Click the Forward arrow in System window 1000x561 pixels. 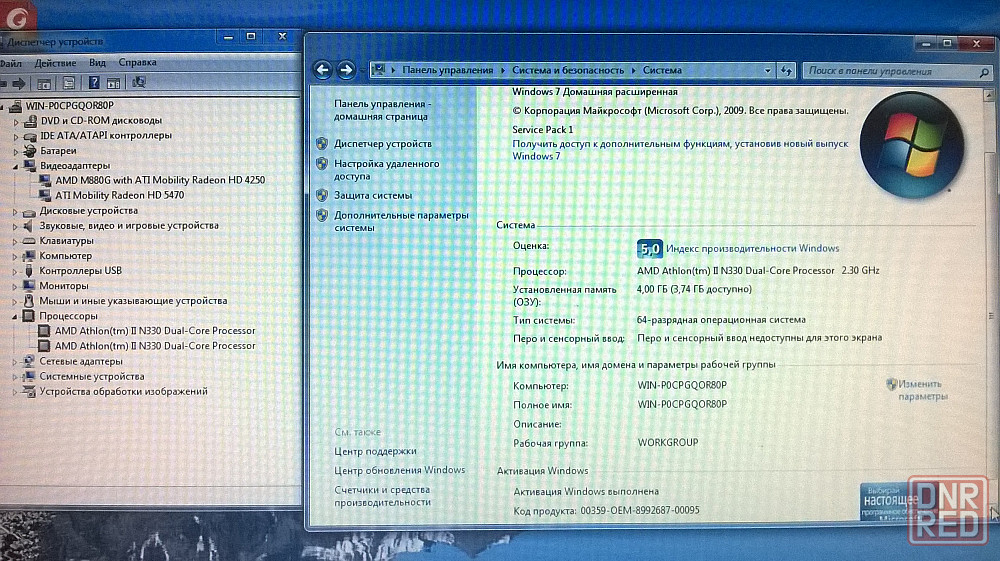point(346,69)
